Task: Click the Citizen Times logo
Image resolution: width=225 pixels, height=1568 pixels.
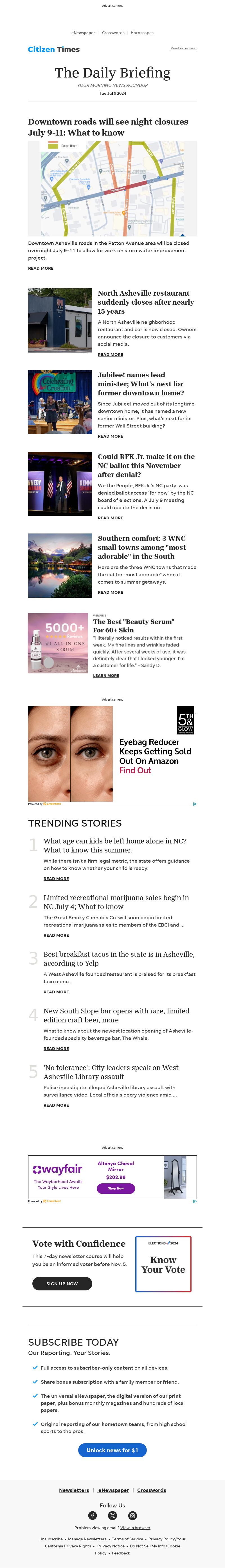Action: (x=53, y=49)
